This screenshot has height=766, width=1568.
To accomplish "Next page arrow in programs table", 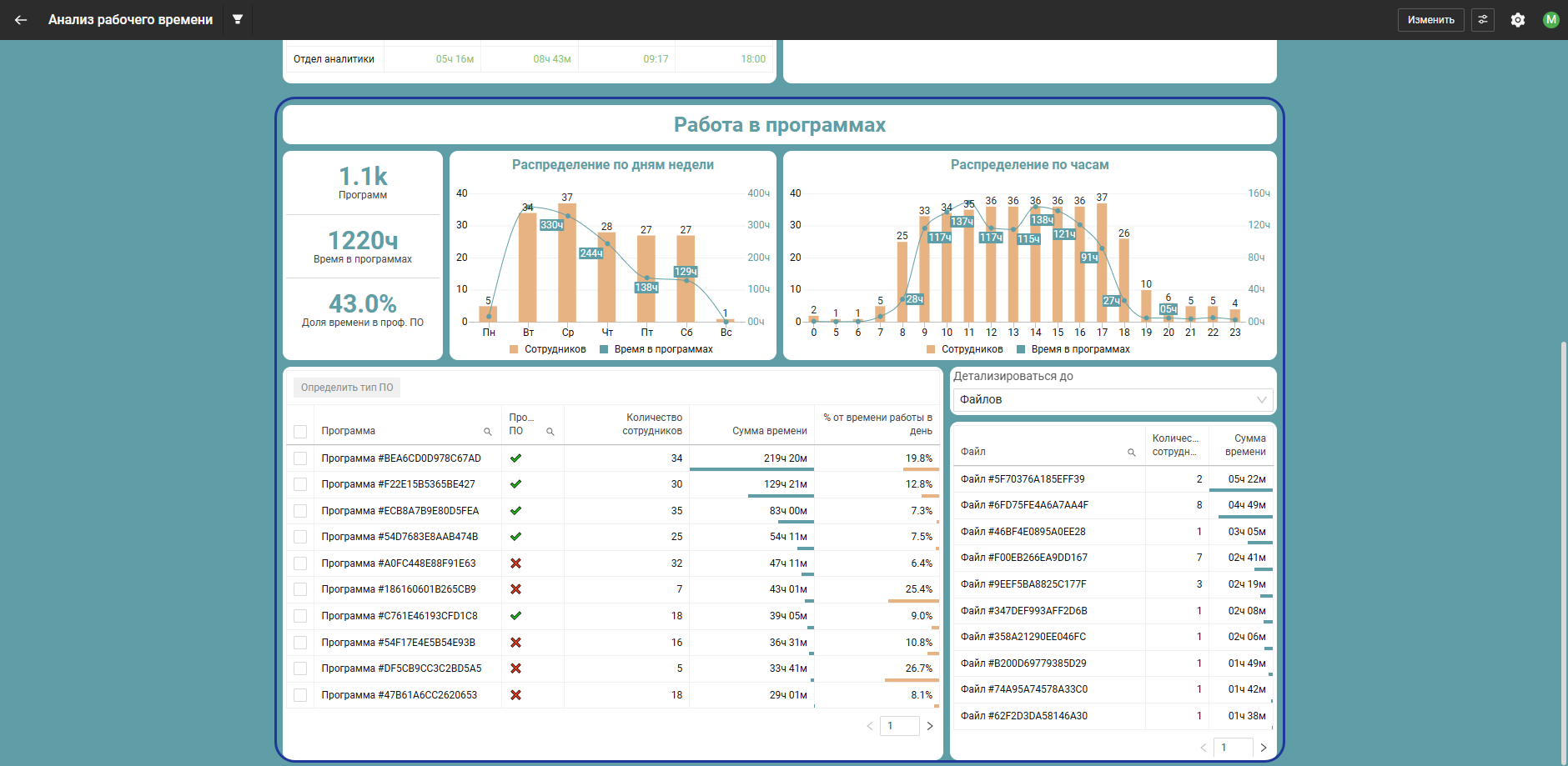I will coord(930,726).
